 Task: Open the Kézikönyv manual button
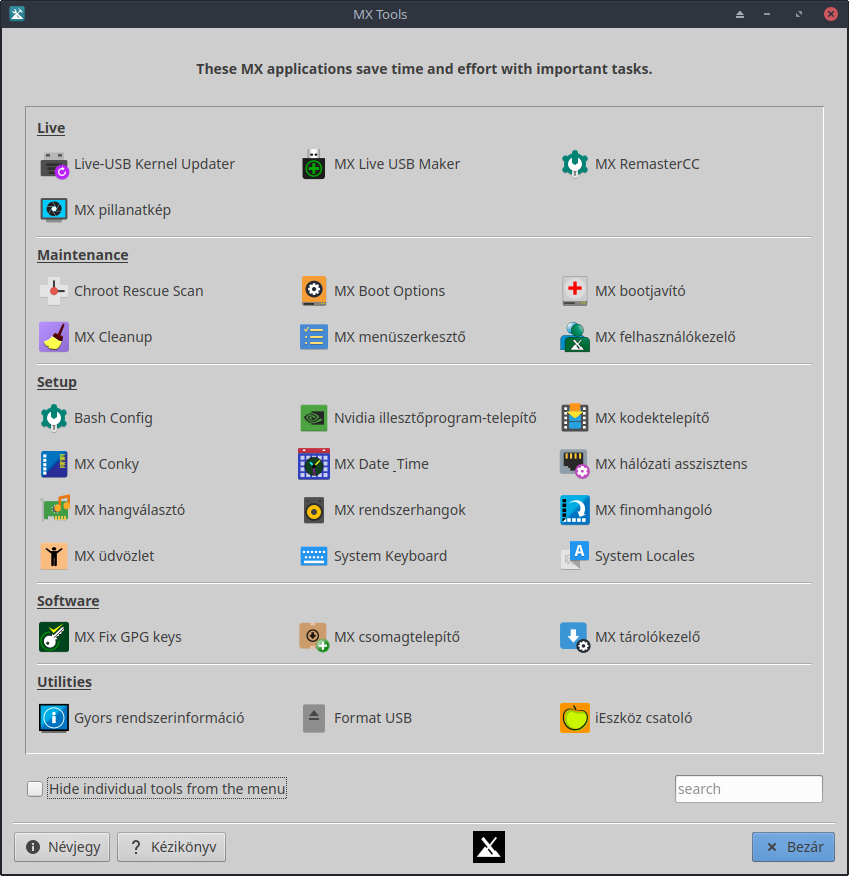point(171,847)
